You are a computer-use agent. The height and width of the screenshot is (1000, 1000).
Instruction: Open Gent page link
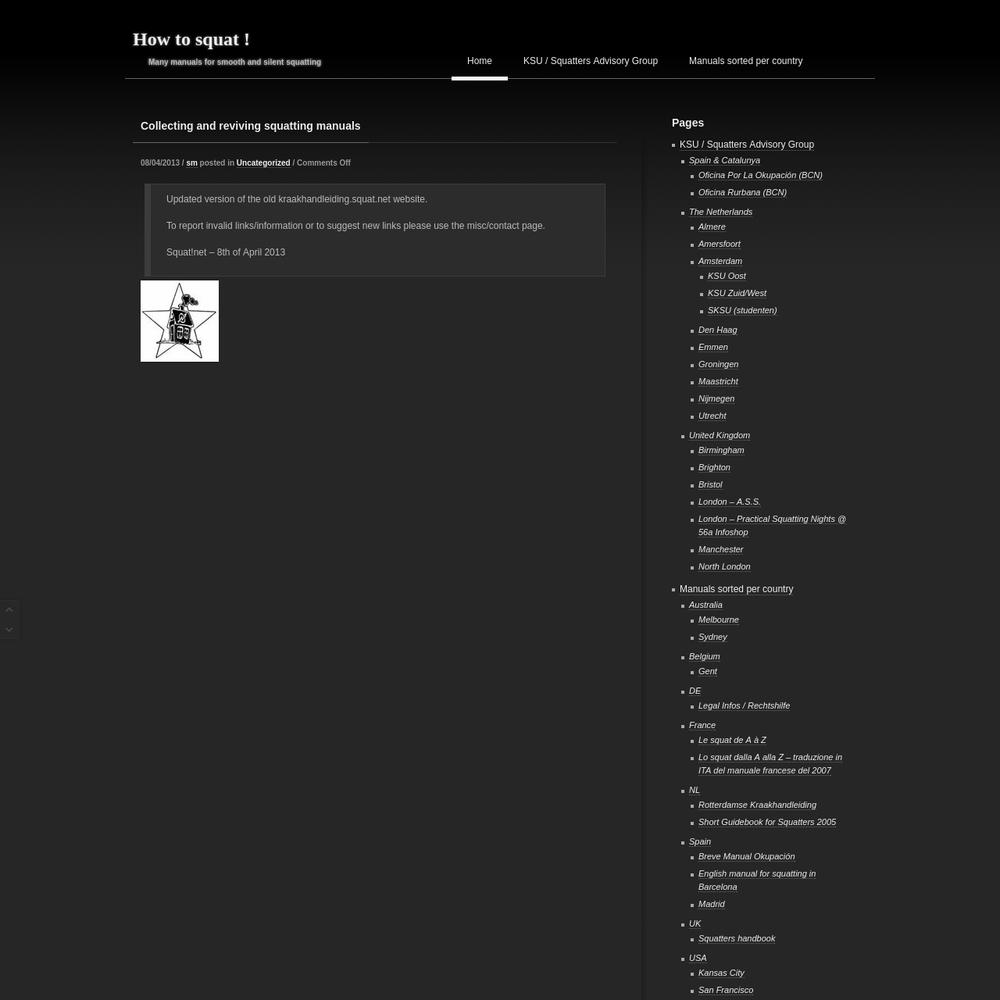[x=707, y=672]
